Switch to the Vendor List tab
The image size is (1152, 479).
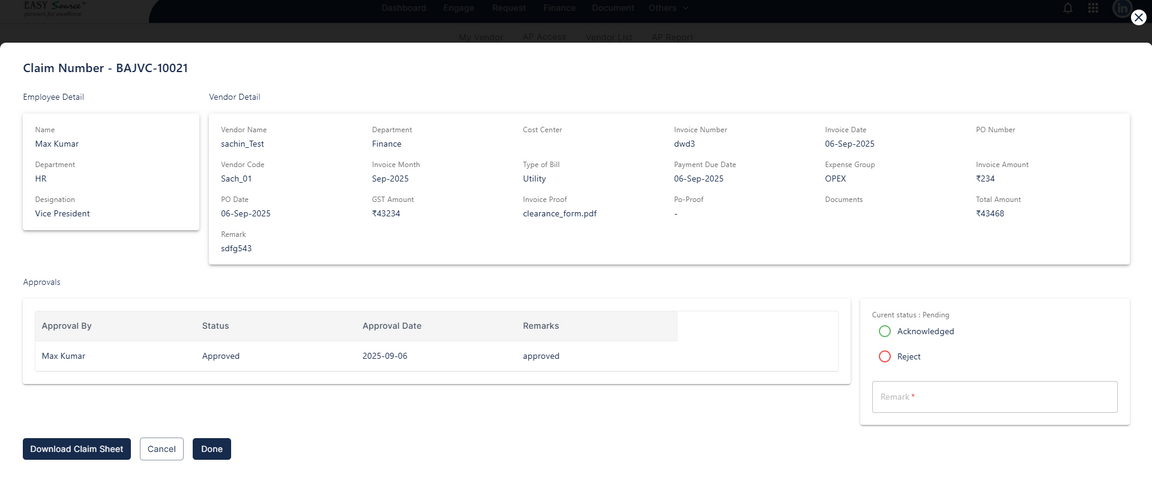point(608,37)
